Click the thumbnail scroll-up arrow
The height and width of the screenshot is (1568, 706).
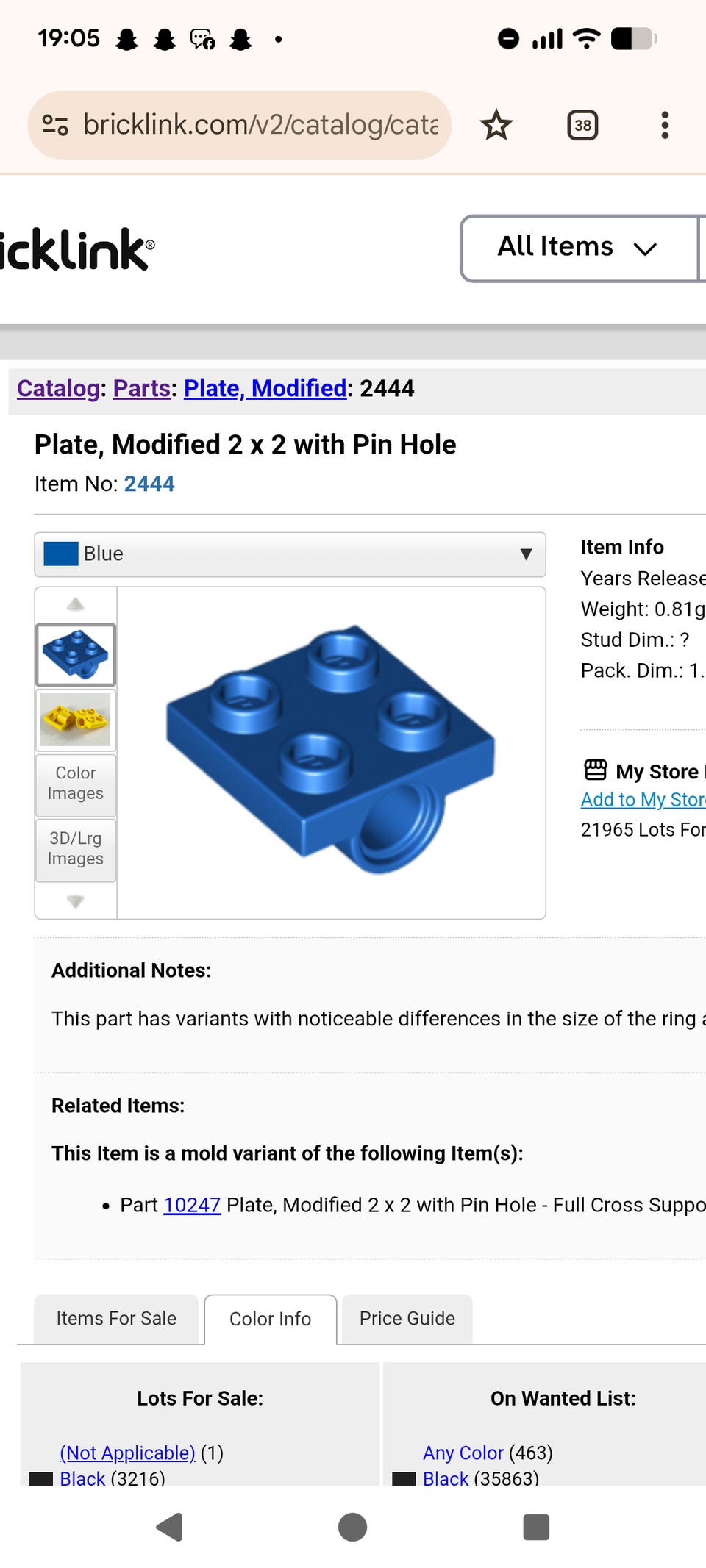(75, 604)
